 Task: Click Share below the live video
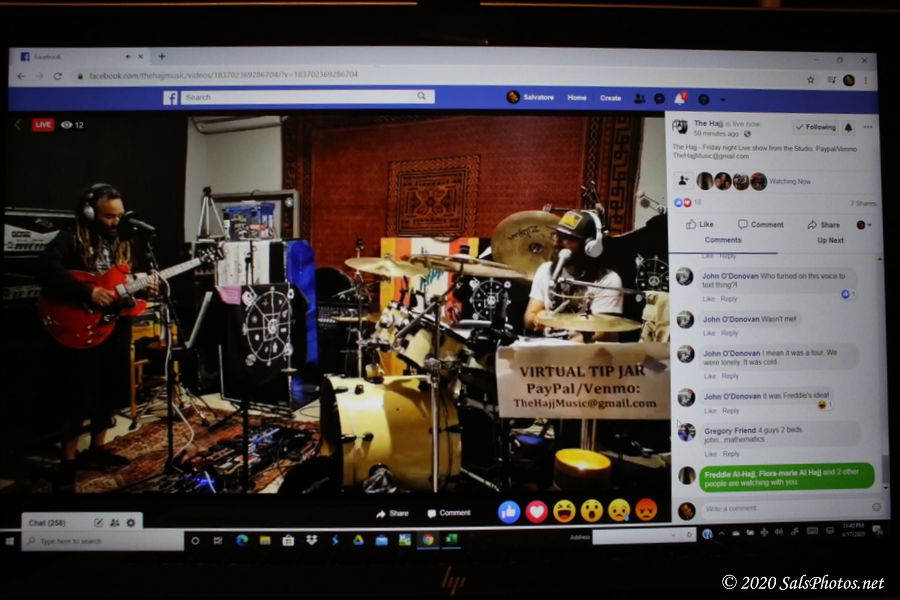point(392,513)
